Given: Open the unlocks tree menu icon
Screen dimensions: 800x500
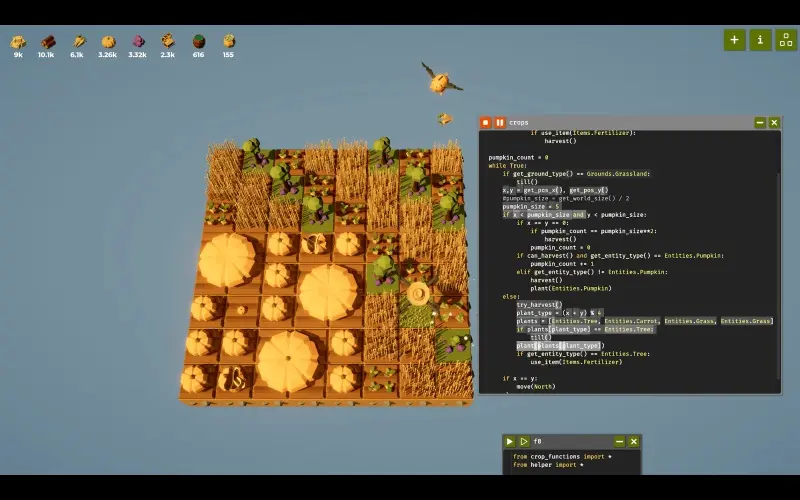Looking at the screenshot, I should click(786, 40).
